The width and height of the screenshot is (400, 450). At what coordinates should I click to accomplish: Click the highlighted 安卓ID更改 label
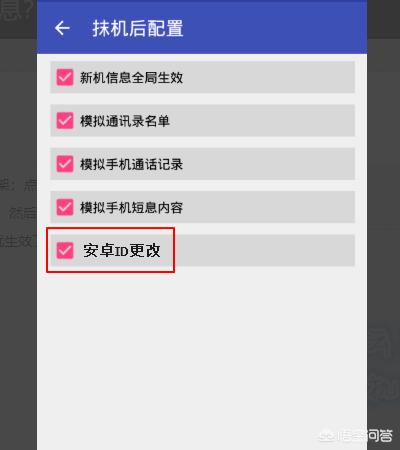point(122,250)
